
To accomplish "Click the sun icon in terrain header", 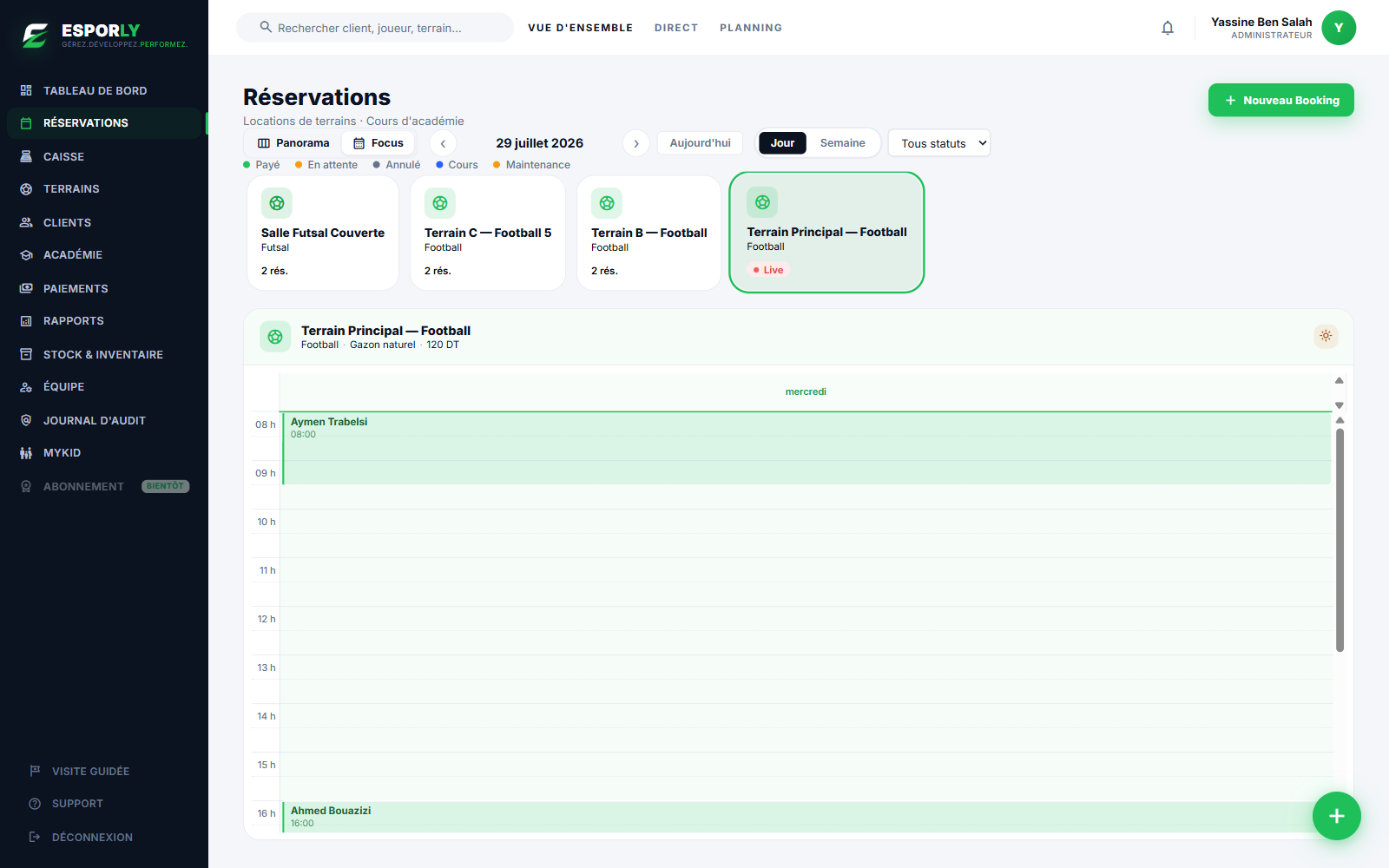I will 1326,336.
